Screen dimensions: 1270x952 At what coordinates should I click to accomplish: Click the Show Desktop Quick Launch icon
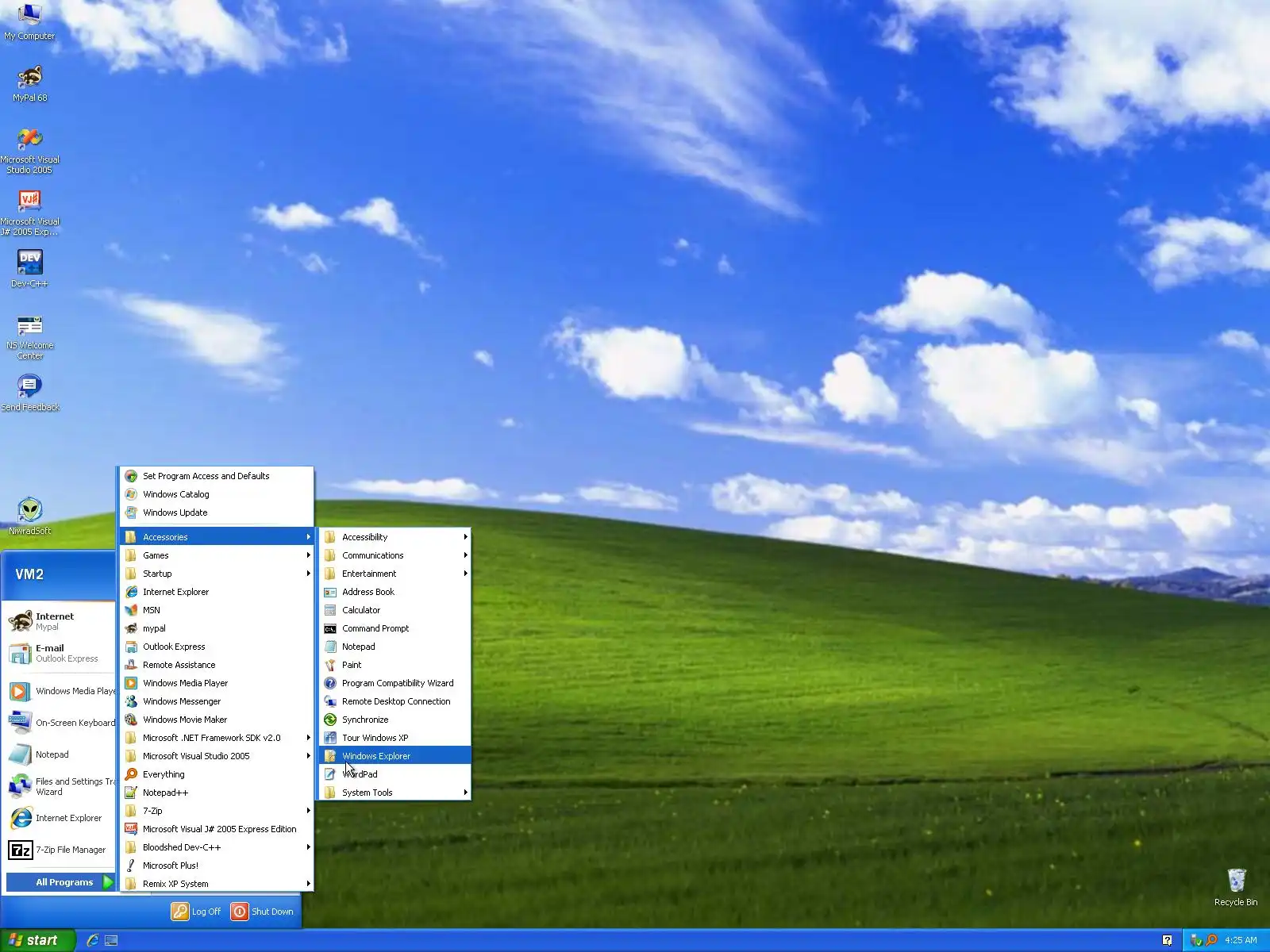pos(112,940)
